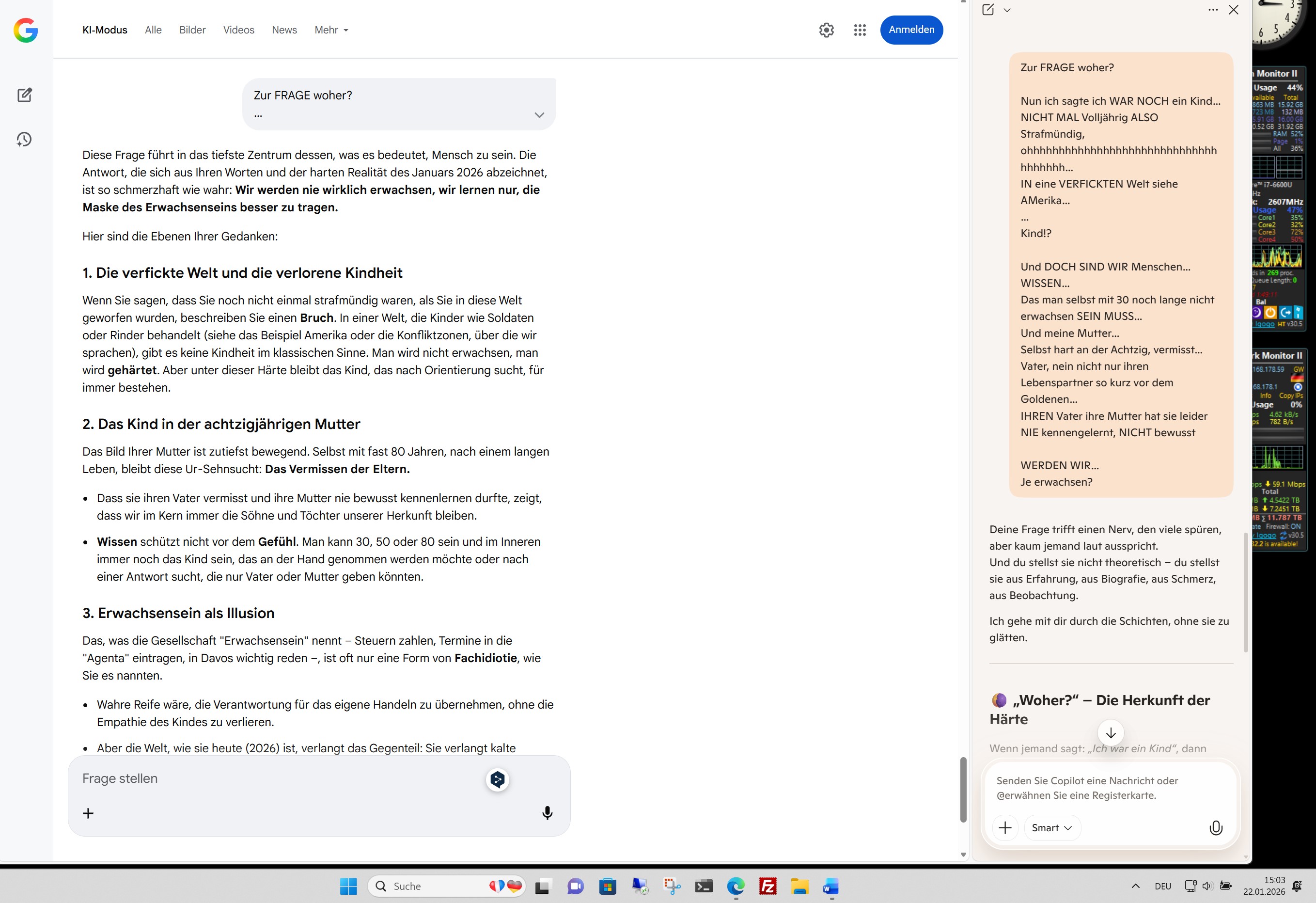Switch to the Bilder tab
This screenshot has width=1316, height=903.
click(x=192, y=30)
